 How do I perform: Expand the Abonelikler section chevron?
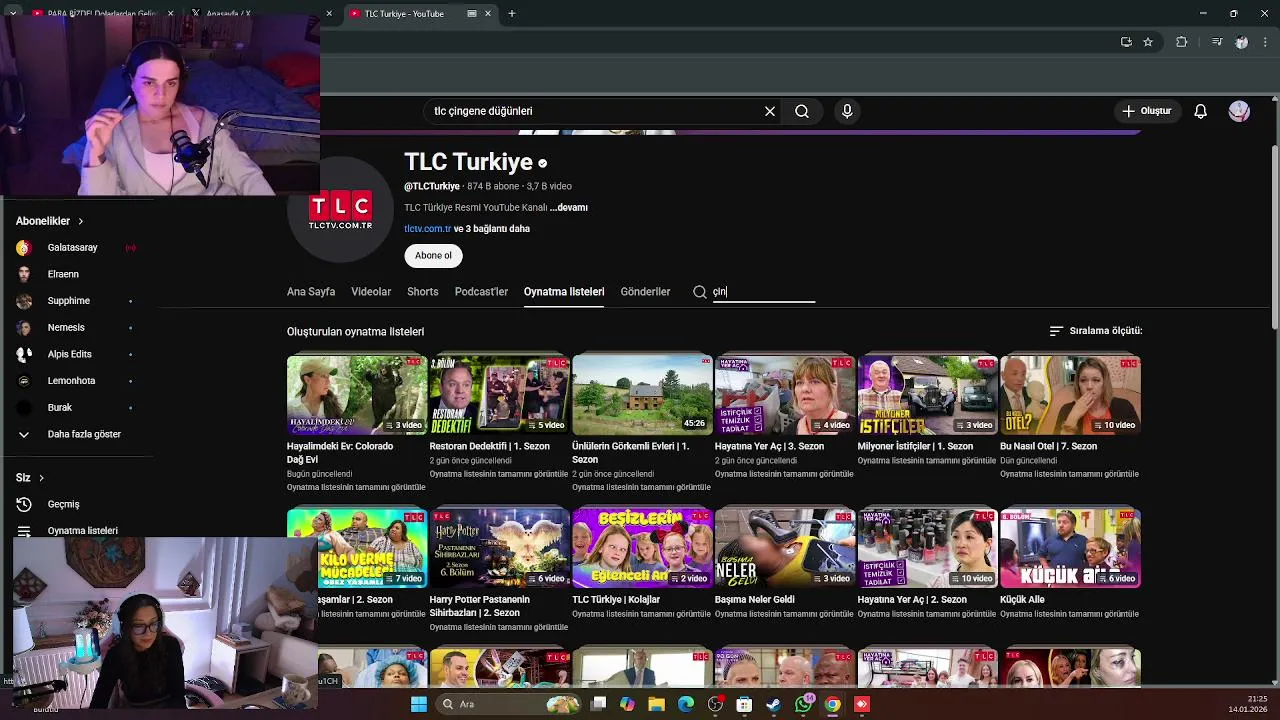coord(81,221)
